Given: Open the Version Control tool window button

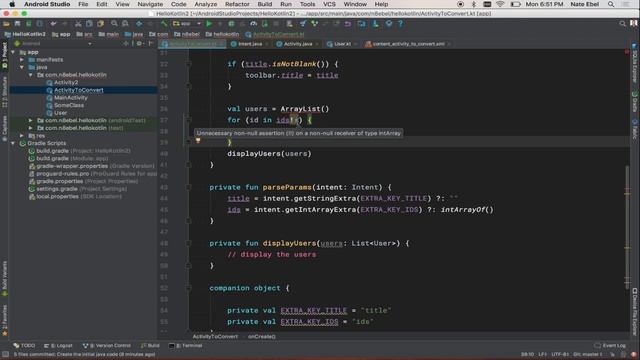Looking at the screenshot, I should coord(107,346).
